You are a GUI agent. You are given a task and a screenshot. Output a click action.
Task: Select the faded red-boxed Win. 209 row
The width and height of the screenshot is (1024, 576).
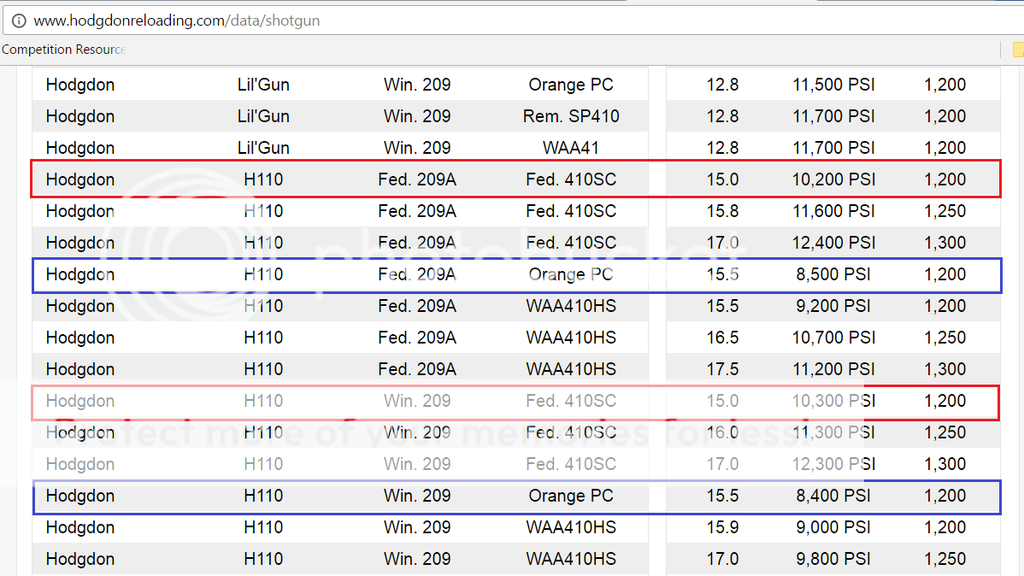click(x=512, y=400)
